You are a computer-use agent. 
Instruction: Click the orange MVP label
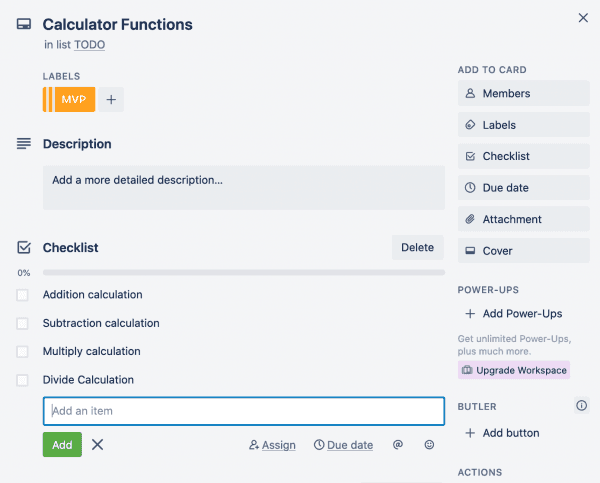74,100
